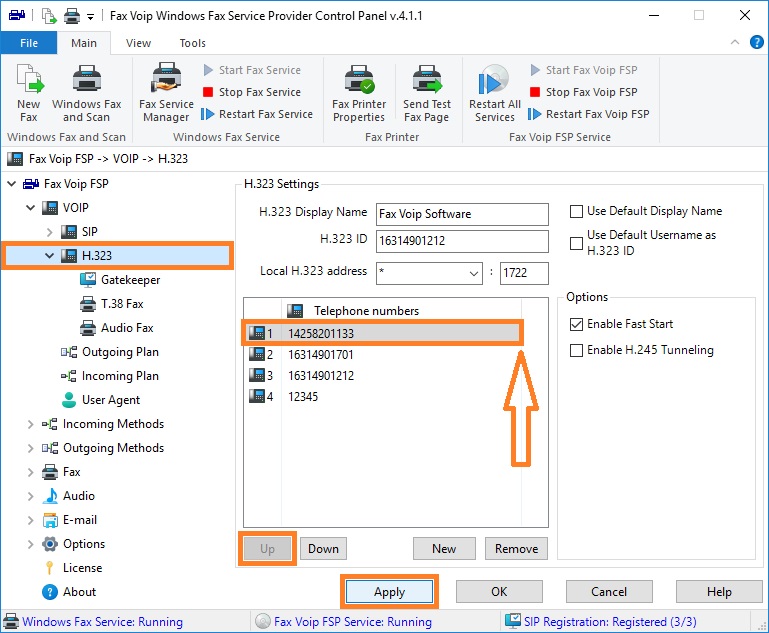Launch Fax Service Manager
Image resolution: width=769 pixels, height=633 pixels.
click(x=166, y=93)
